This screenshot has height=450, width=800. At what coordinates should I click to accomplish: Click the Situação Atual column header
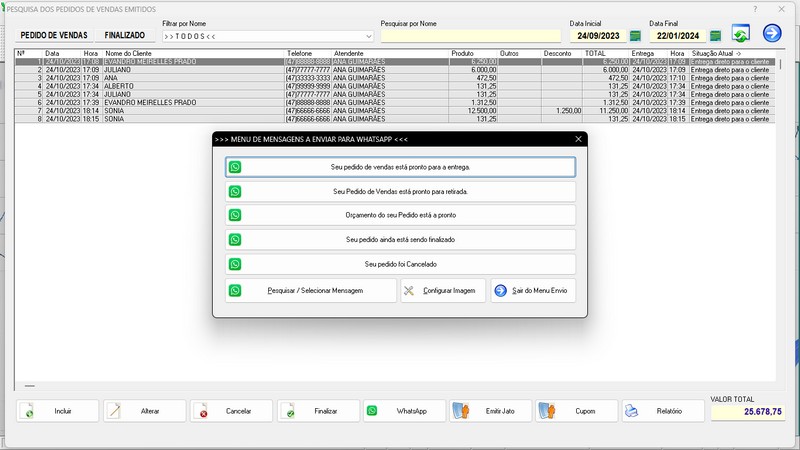(715, 53)
